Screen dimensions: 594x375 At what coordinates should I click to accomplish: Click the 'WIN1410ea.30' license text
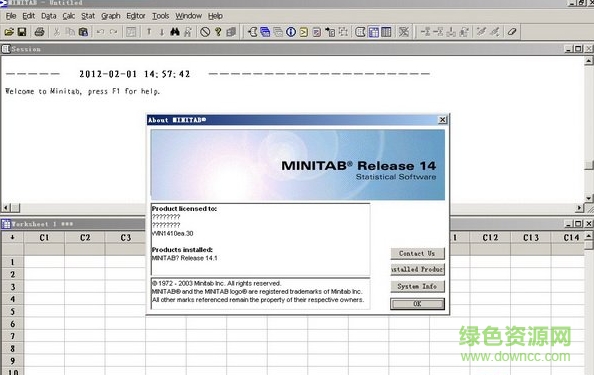[x=172, y=233]
